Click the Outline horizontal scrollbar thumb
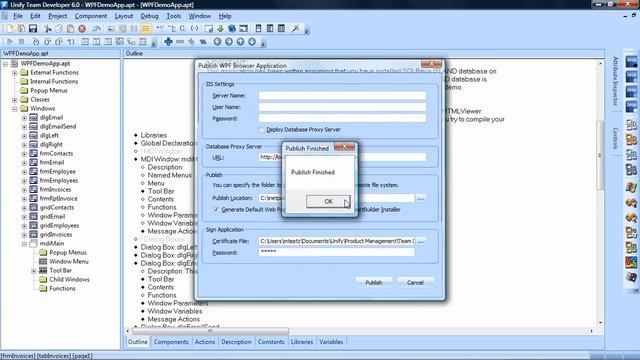This screenshot has height=360, width=640. click(210, 331)
